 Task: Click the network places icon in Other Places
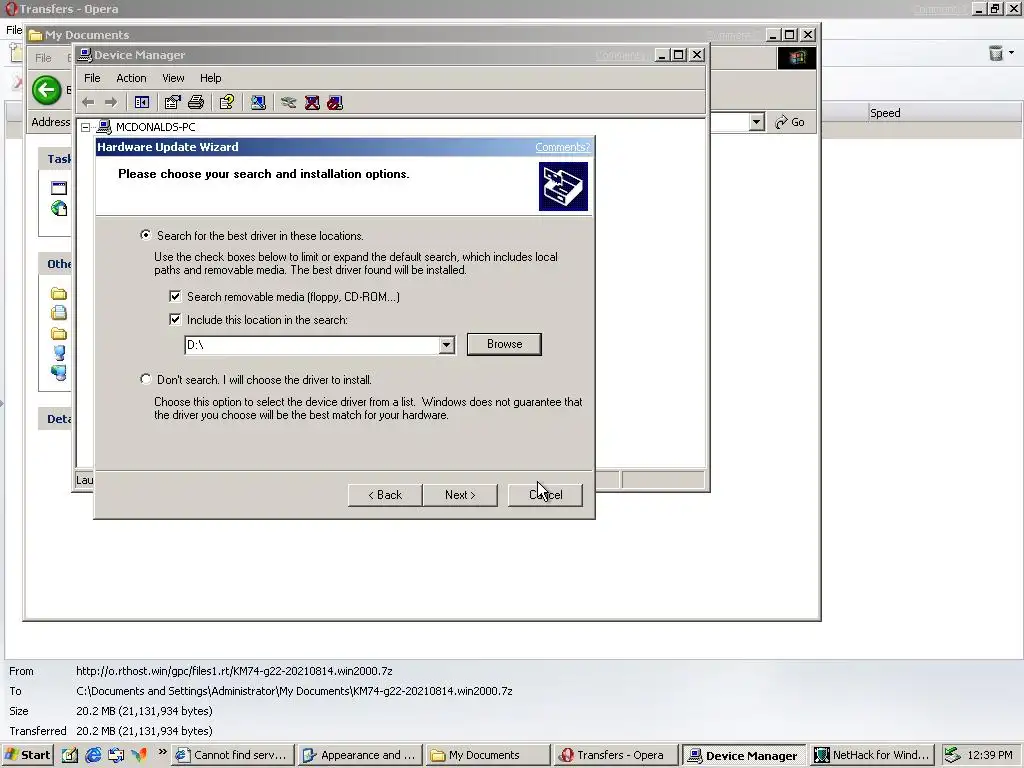point(59,373)
